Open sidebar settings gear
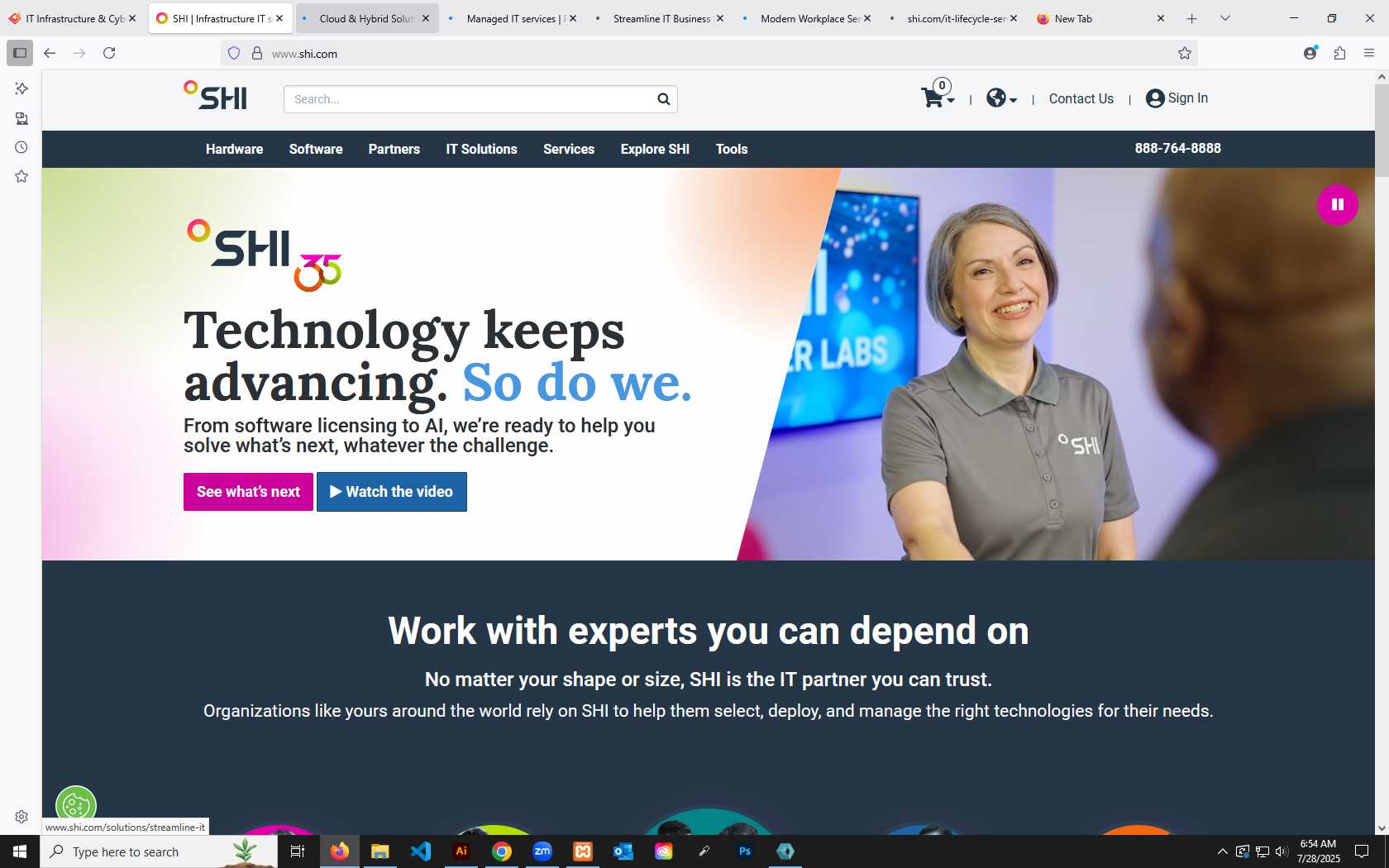The height and width of the screenshot is (868, 1389). click(x=21, y=817)
